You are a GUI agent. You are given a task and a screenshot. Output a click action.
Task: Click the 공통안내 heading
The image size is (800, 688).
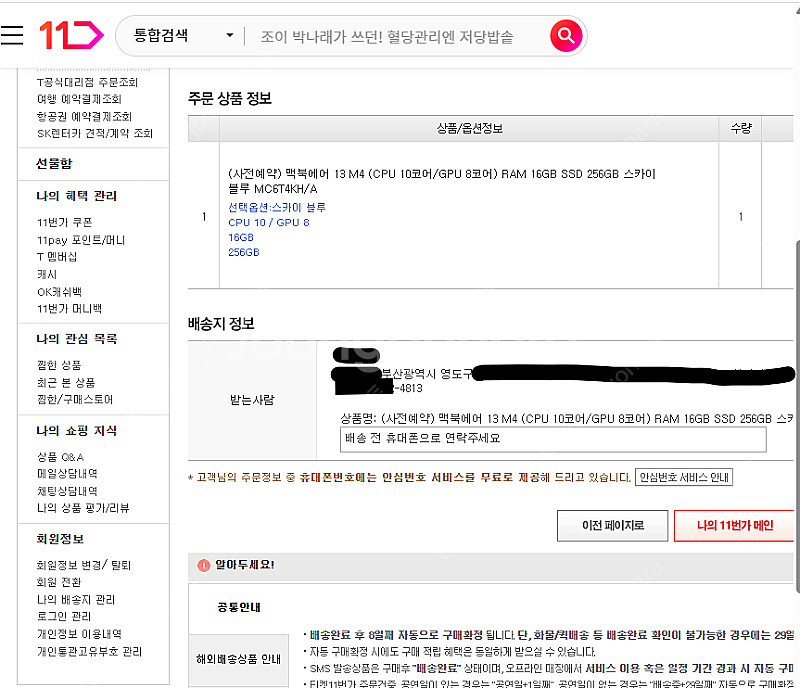[239, 607]
